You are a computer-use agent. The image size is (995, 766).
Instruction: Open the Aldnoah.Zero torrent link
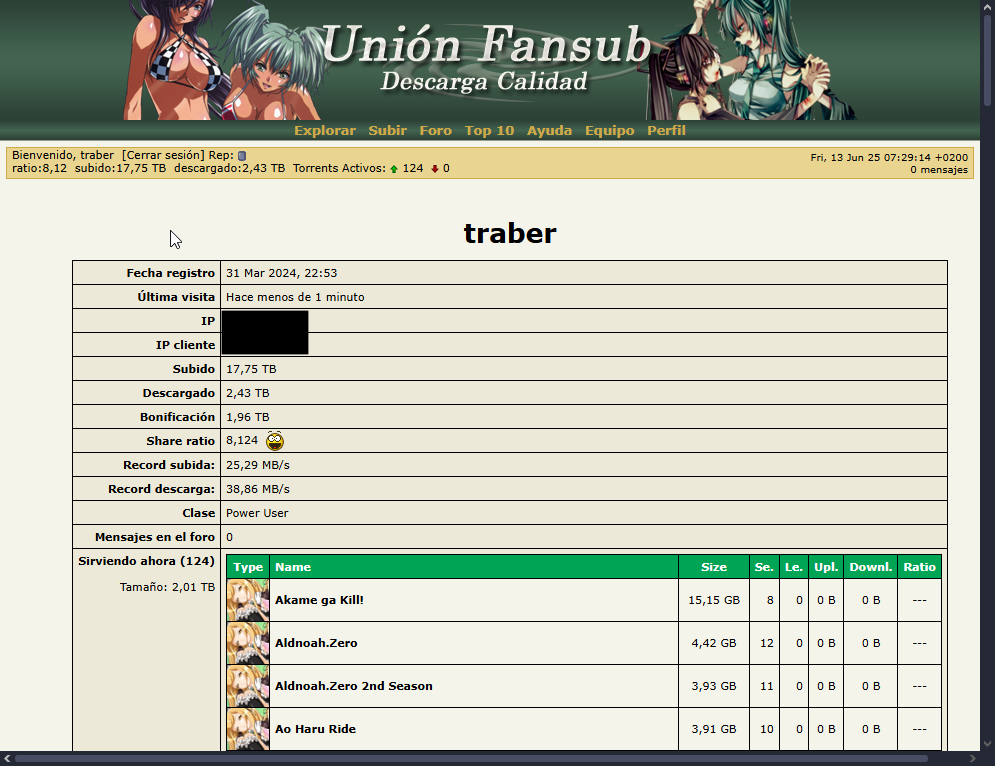[316, 643]
